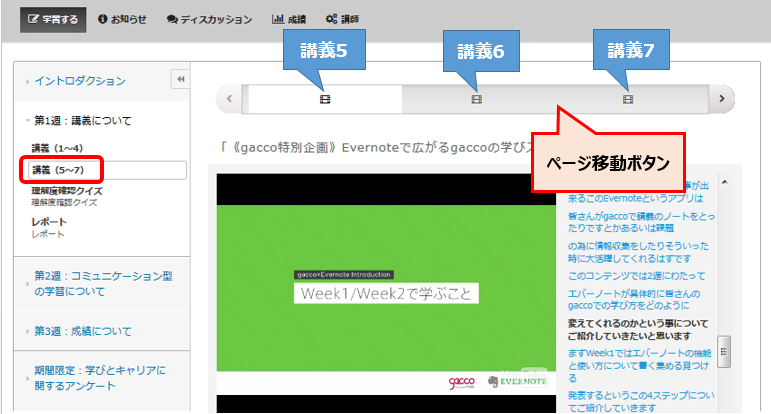
Task: Click the gacco logo in the video
Action: 462,383
